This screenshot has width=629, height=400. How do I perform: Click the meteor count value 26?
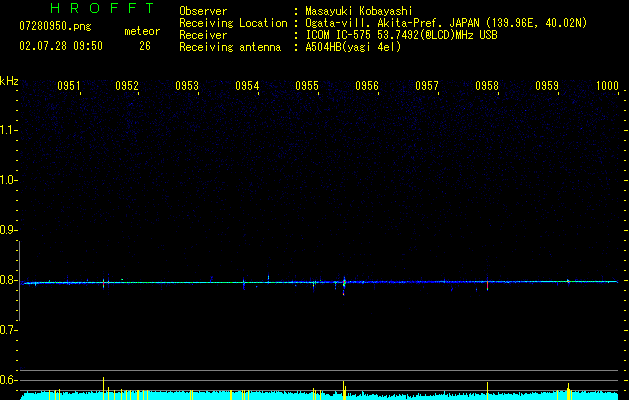coord(145,46)
